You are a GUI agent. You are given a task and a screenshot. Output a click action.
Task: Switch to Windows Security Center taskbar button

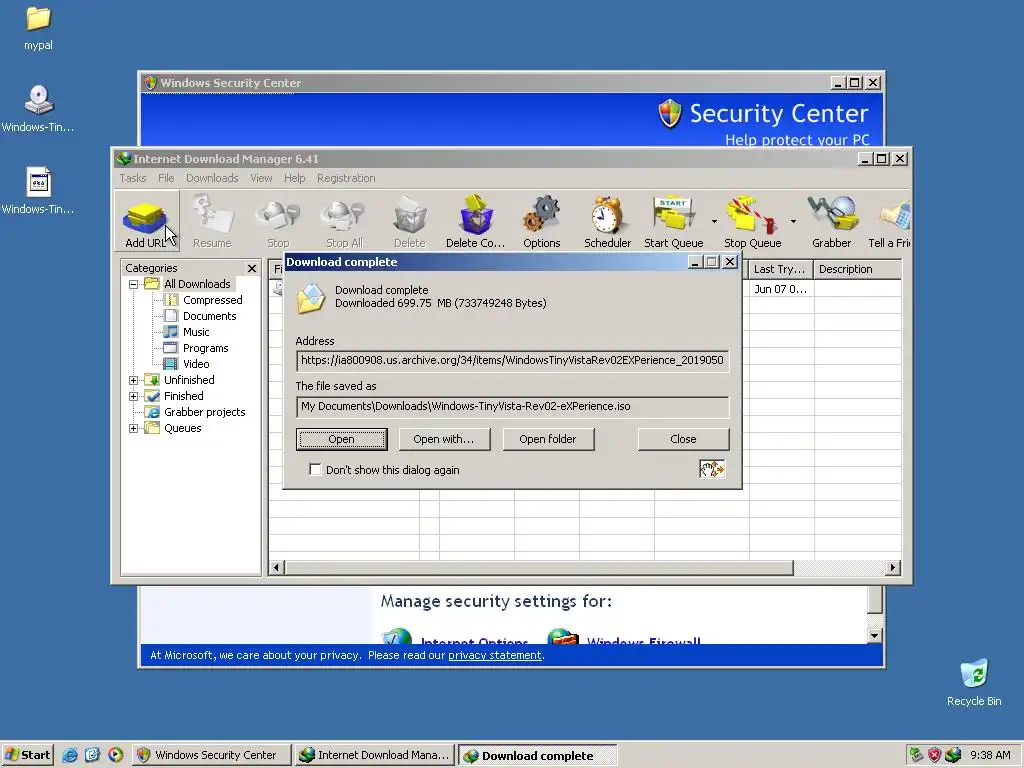pyautogui.click(x=212, y=755)
